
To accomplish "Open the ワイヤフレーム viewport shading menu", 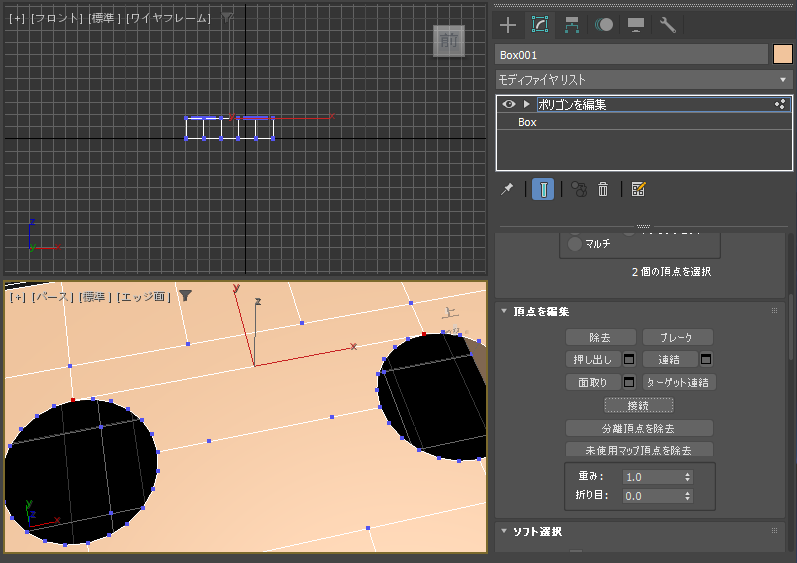I will pyautogui.click(x=168, y=18).
